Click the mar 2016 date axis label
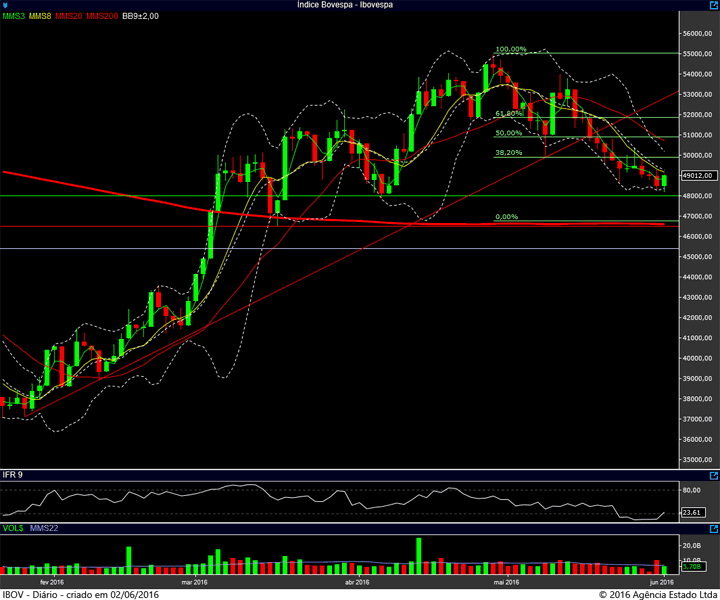This screenshot has width=720, height=600. [x=194, y=582]
